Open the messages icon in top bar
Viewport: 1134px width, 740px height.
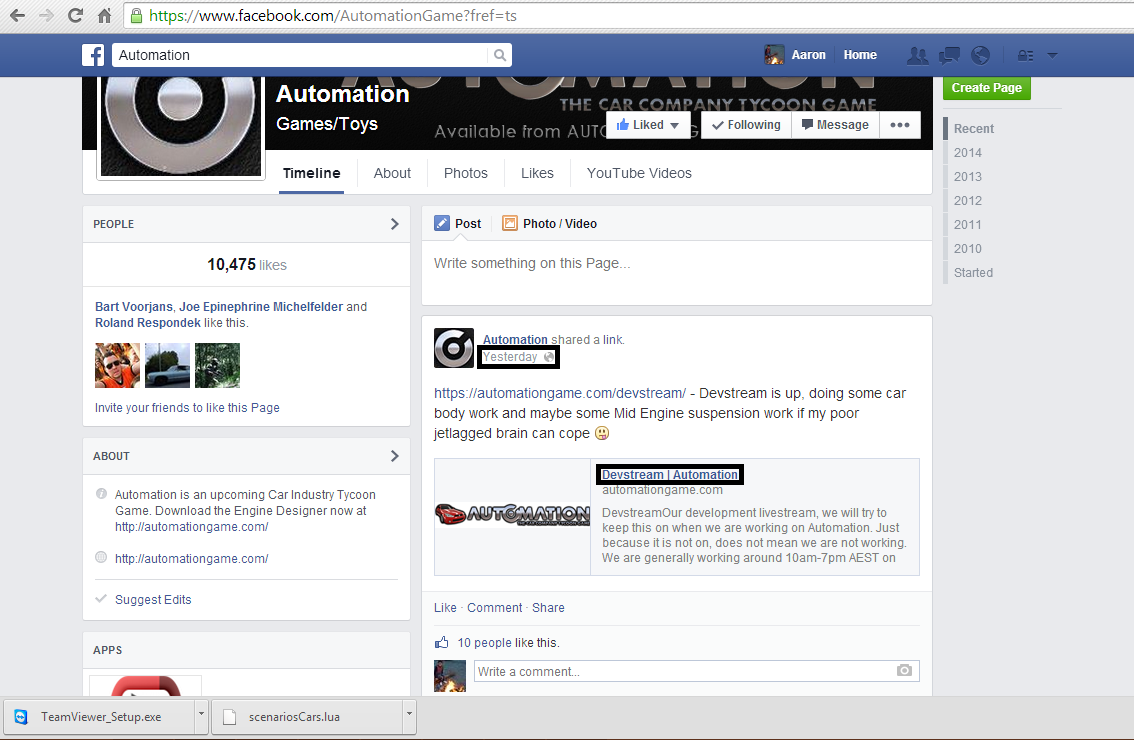click(x=949, y=56)
